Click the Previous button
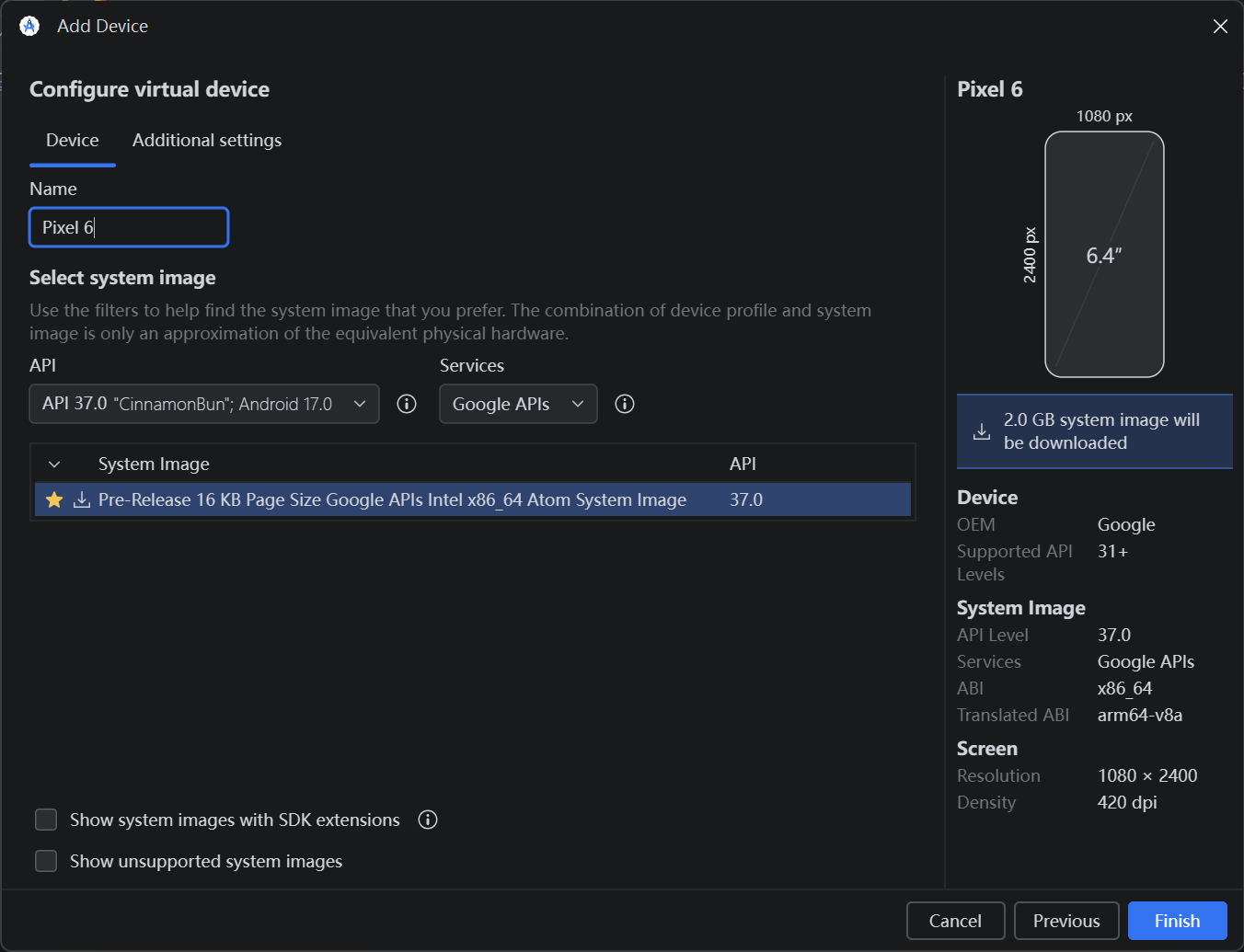Viewport: 1244px width, 952px height. [1066, 921]
